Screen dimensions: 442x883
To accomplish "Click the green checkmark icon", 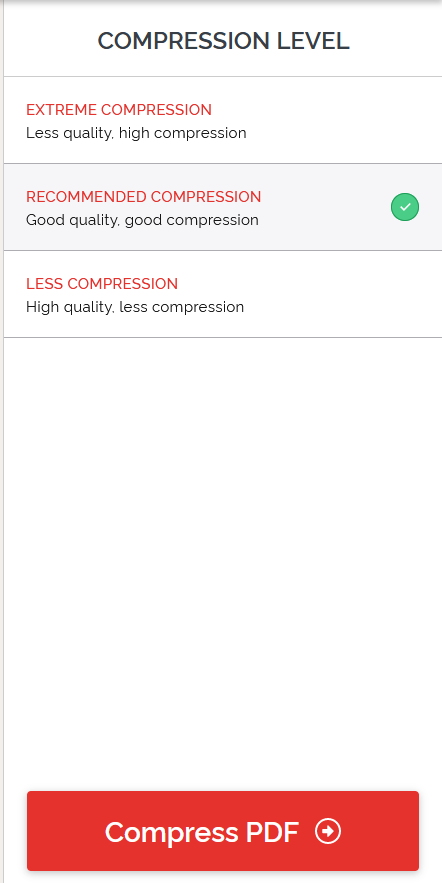I will click(405, 207).
